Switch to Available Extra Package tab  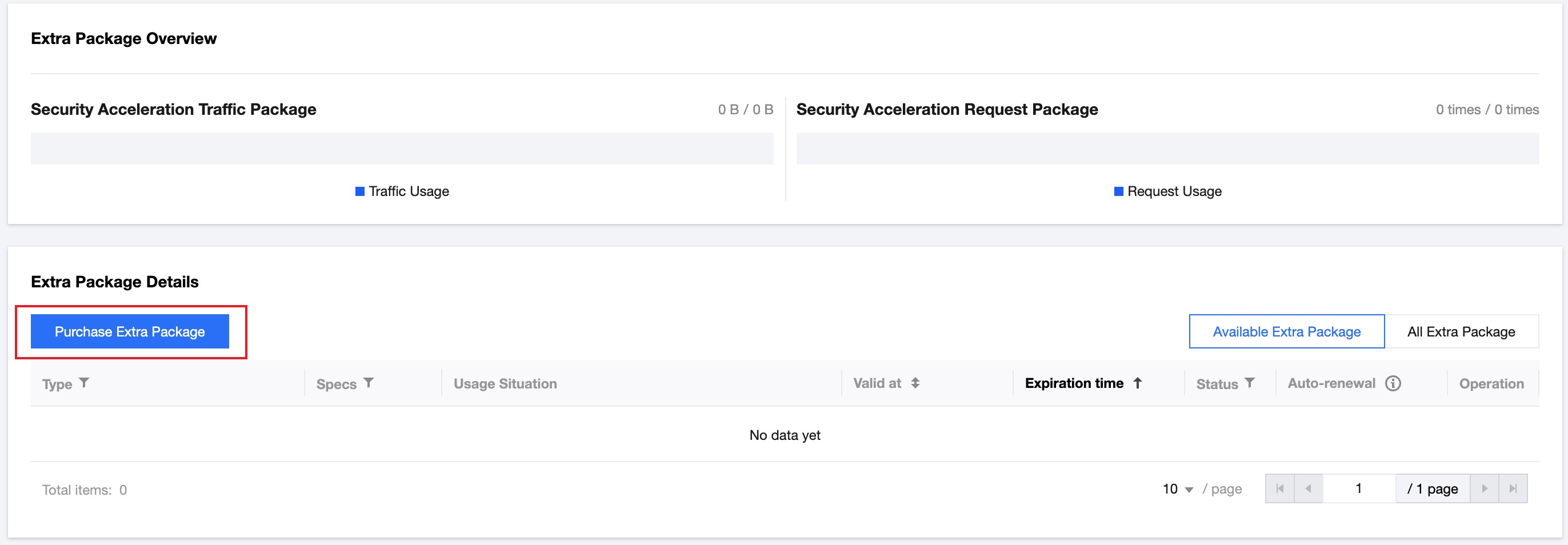pos(1286,331)
